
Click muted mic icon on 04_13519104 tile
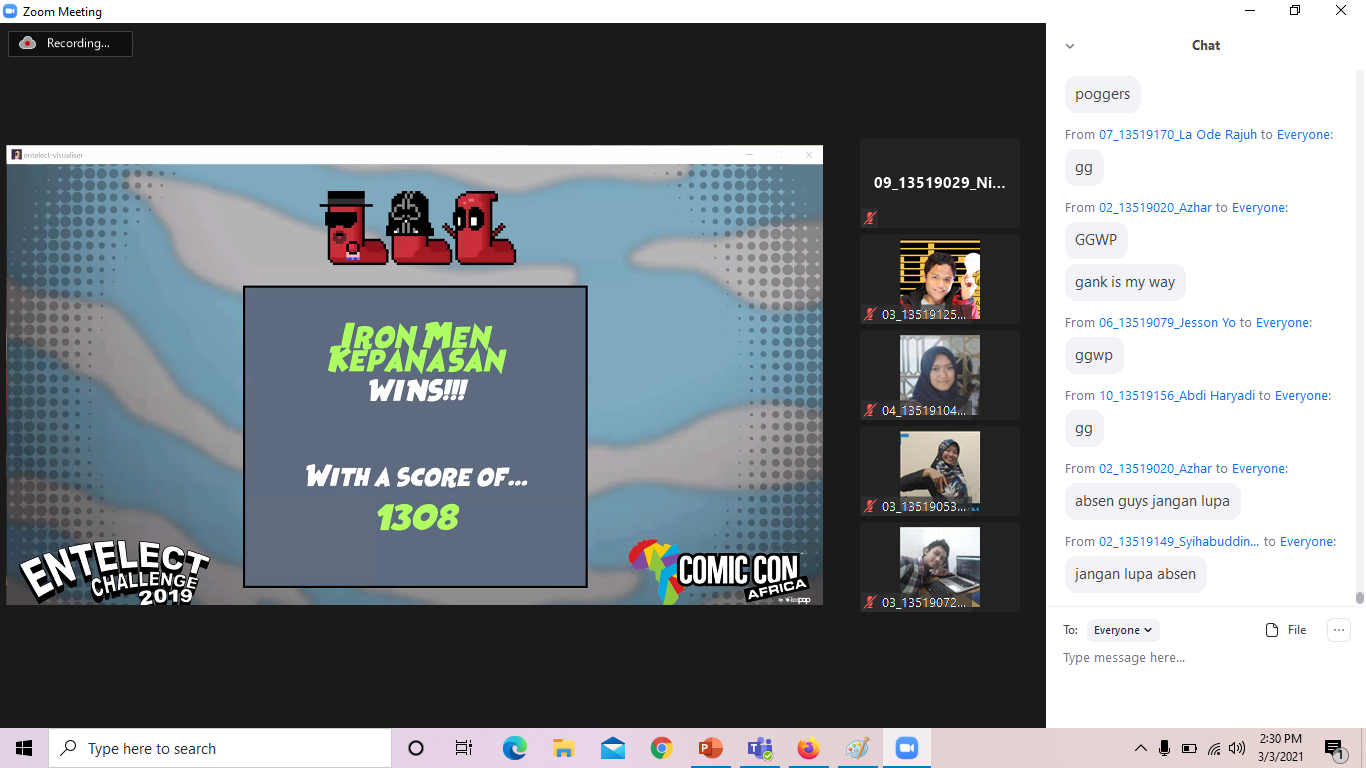870,410
